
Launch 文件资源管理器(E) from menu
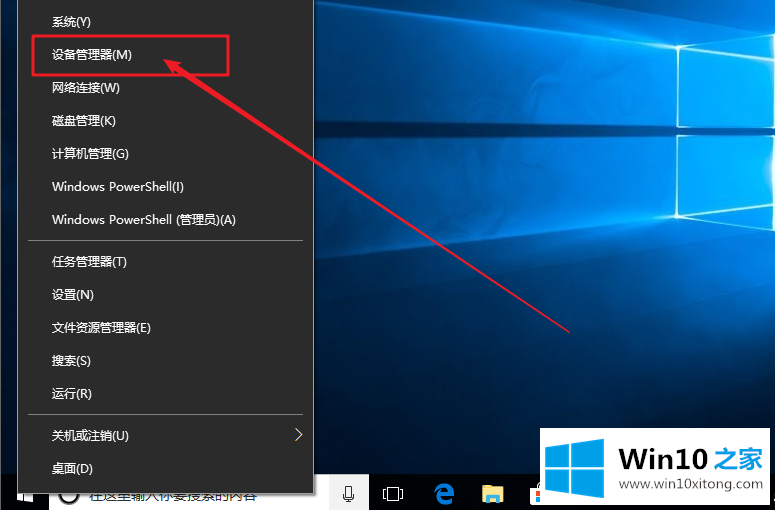101,328
